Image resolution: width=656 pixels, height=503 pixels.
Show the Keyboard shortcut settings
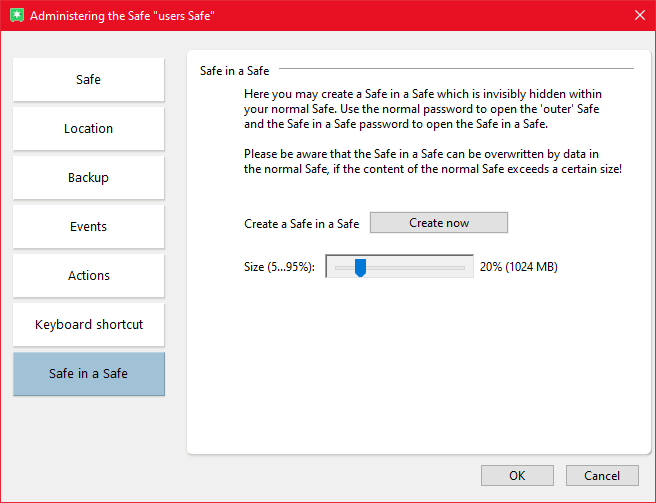[89, 325]
